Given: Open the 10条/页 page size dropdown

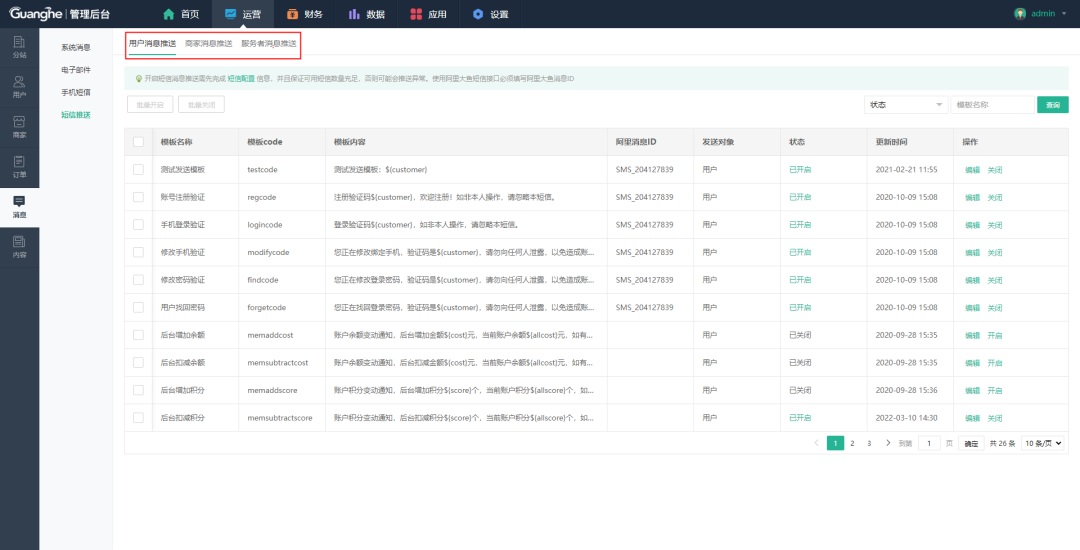Looking at the screenshot, I should 1042,443.
